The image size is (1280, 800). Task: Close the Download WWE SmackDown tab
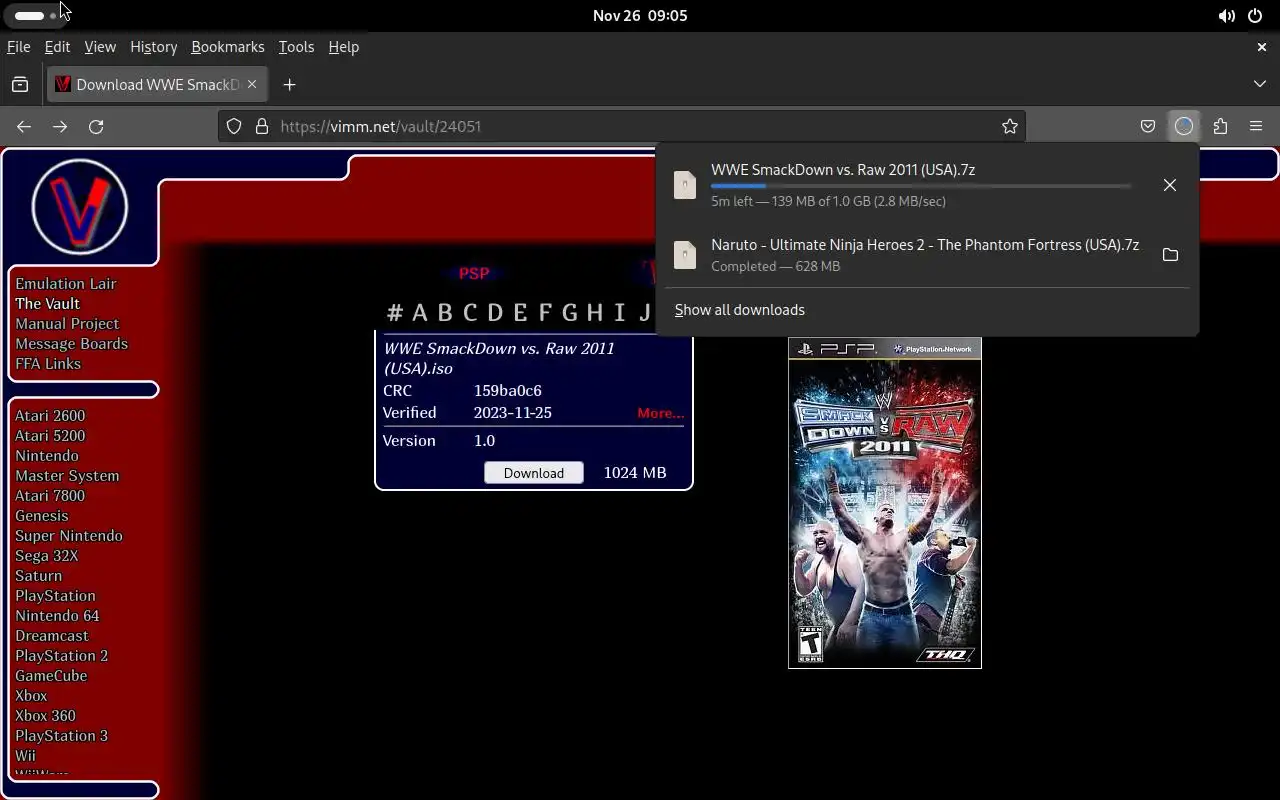[x=252, y=84]
